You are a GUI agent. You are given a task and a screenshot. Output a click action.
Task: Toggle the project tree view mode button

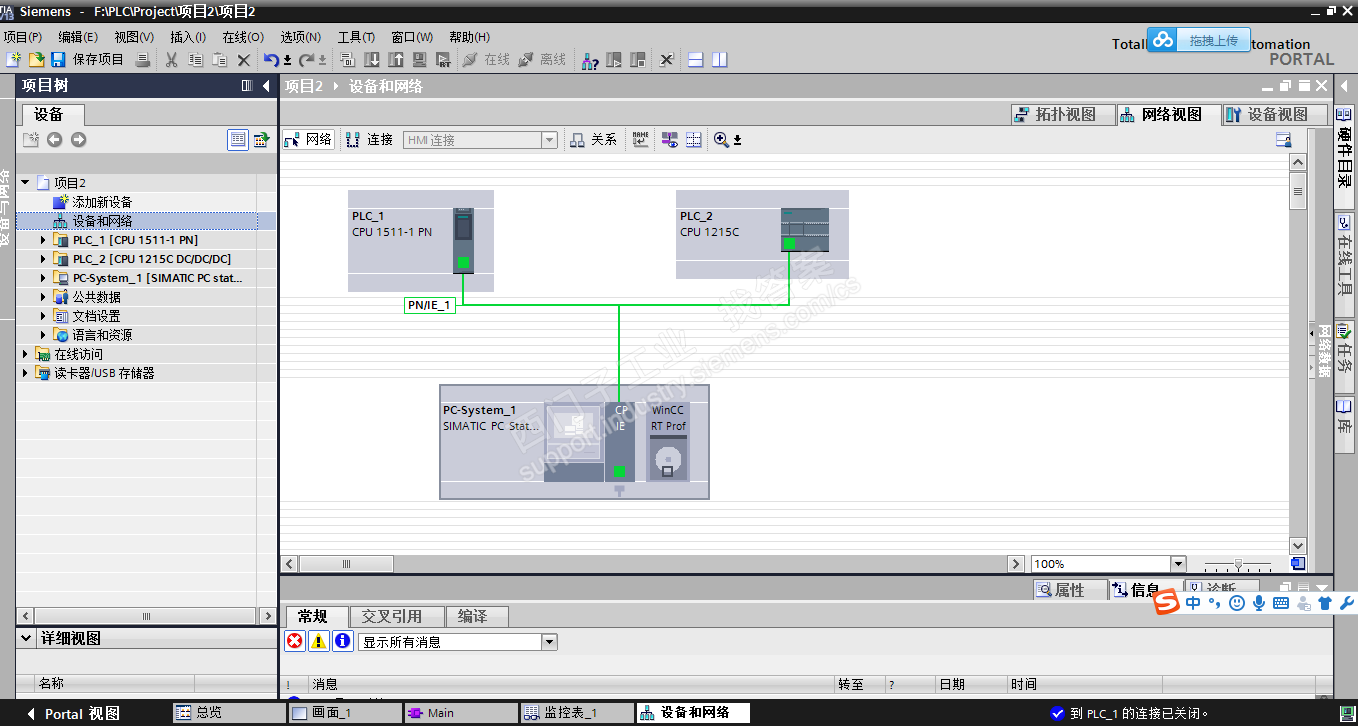(238, 140)
